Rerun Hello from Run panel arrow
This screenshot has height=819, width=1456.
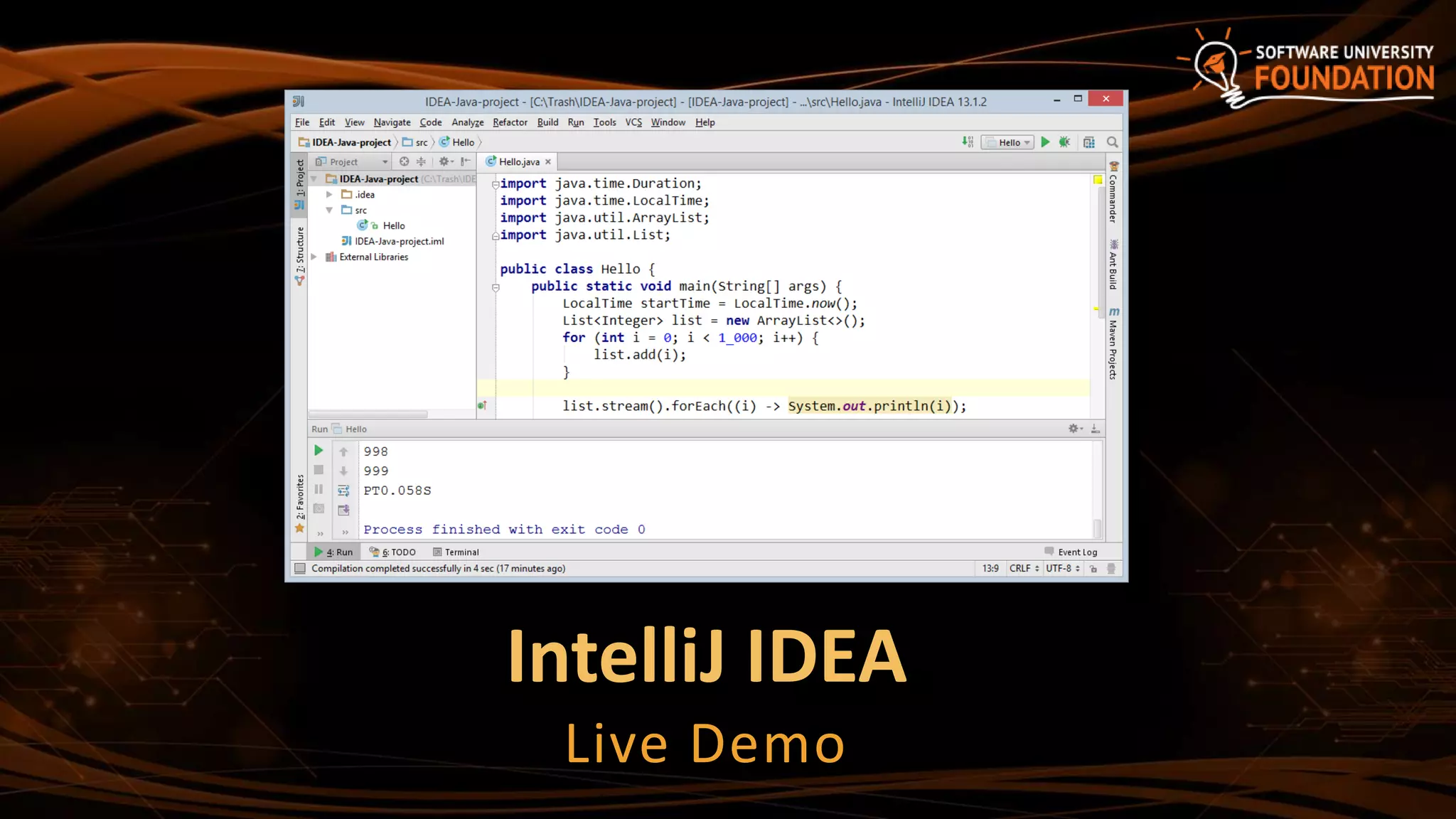(318, 451)
